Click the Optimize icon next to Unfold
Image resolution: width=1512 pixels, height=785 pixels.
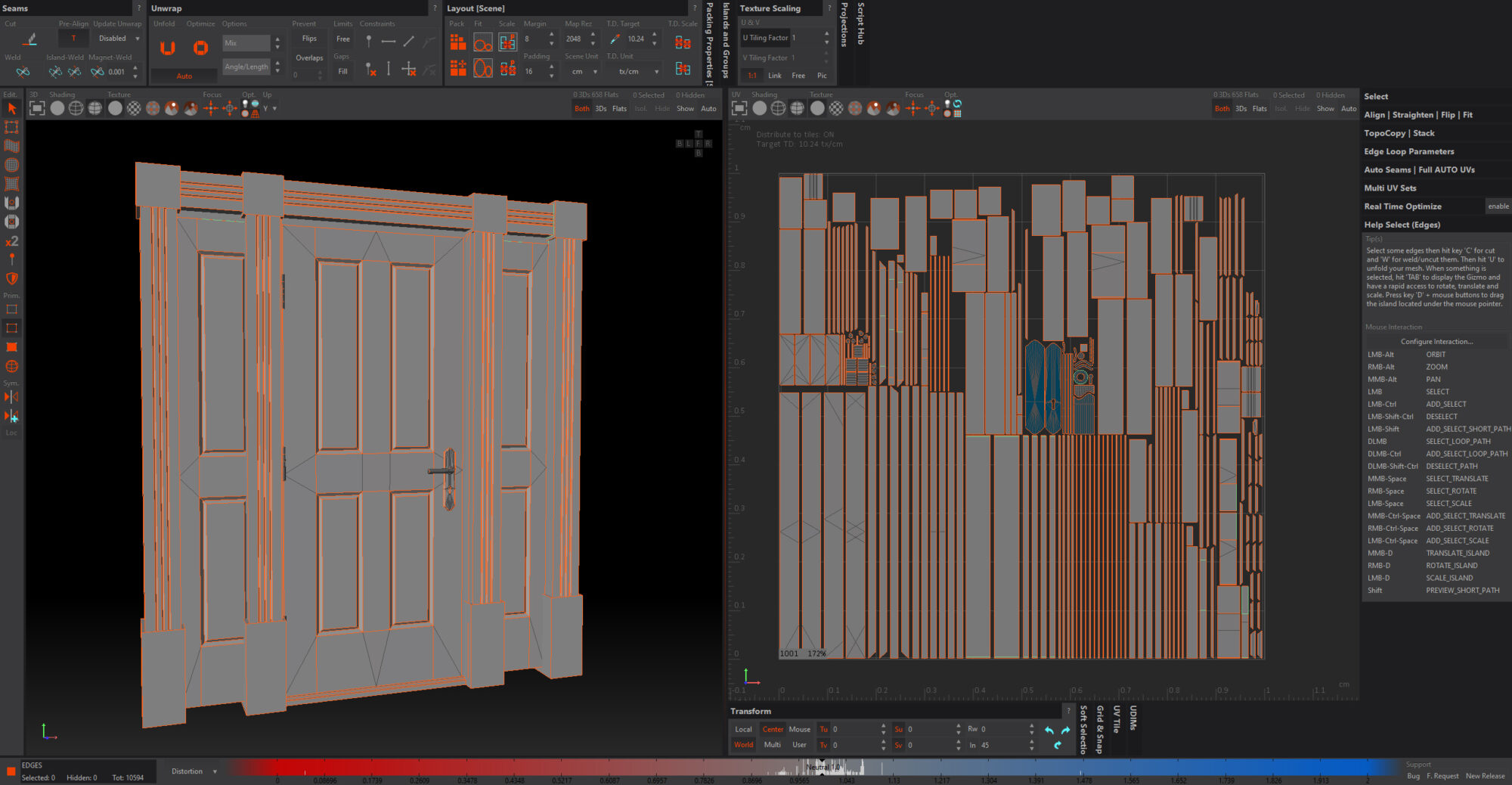pos(200,48)
